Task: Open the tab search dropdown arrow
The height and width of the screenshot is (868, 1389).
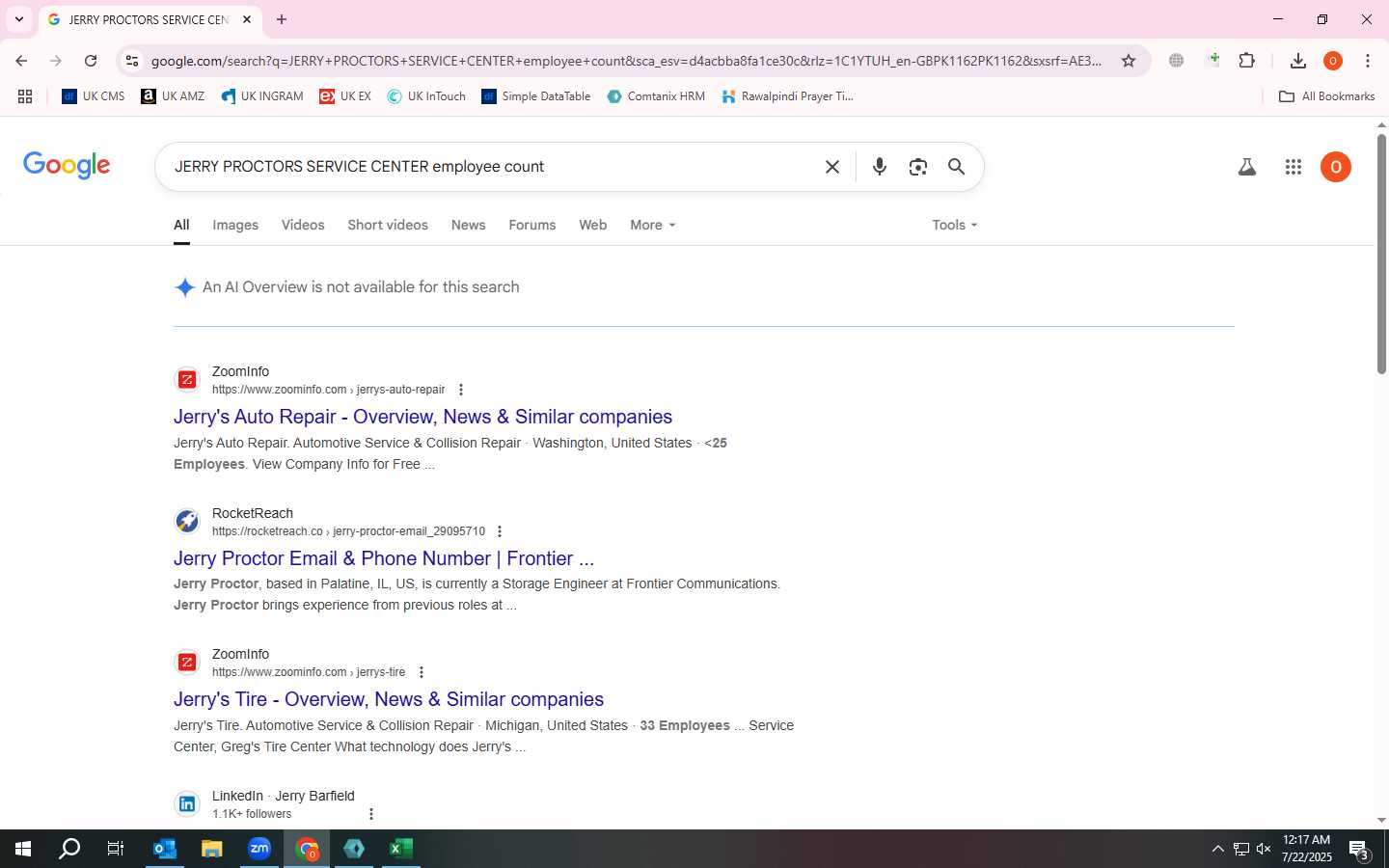Action: [x=18, y=19]
